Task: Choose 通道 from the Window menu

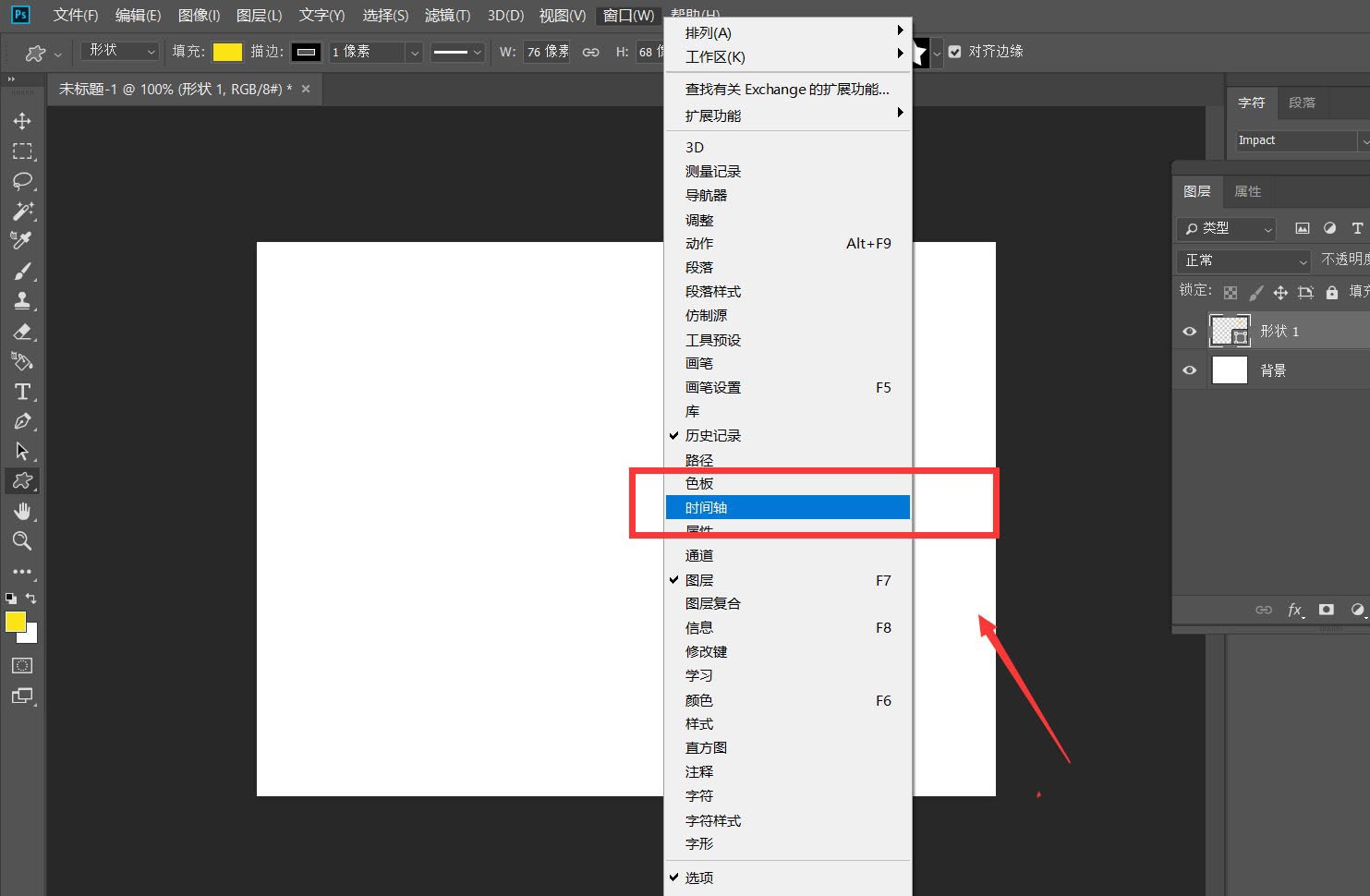Action: pyautogui.click(x=788, y=555)
